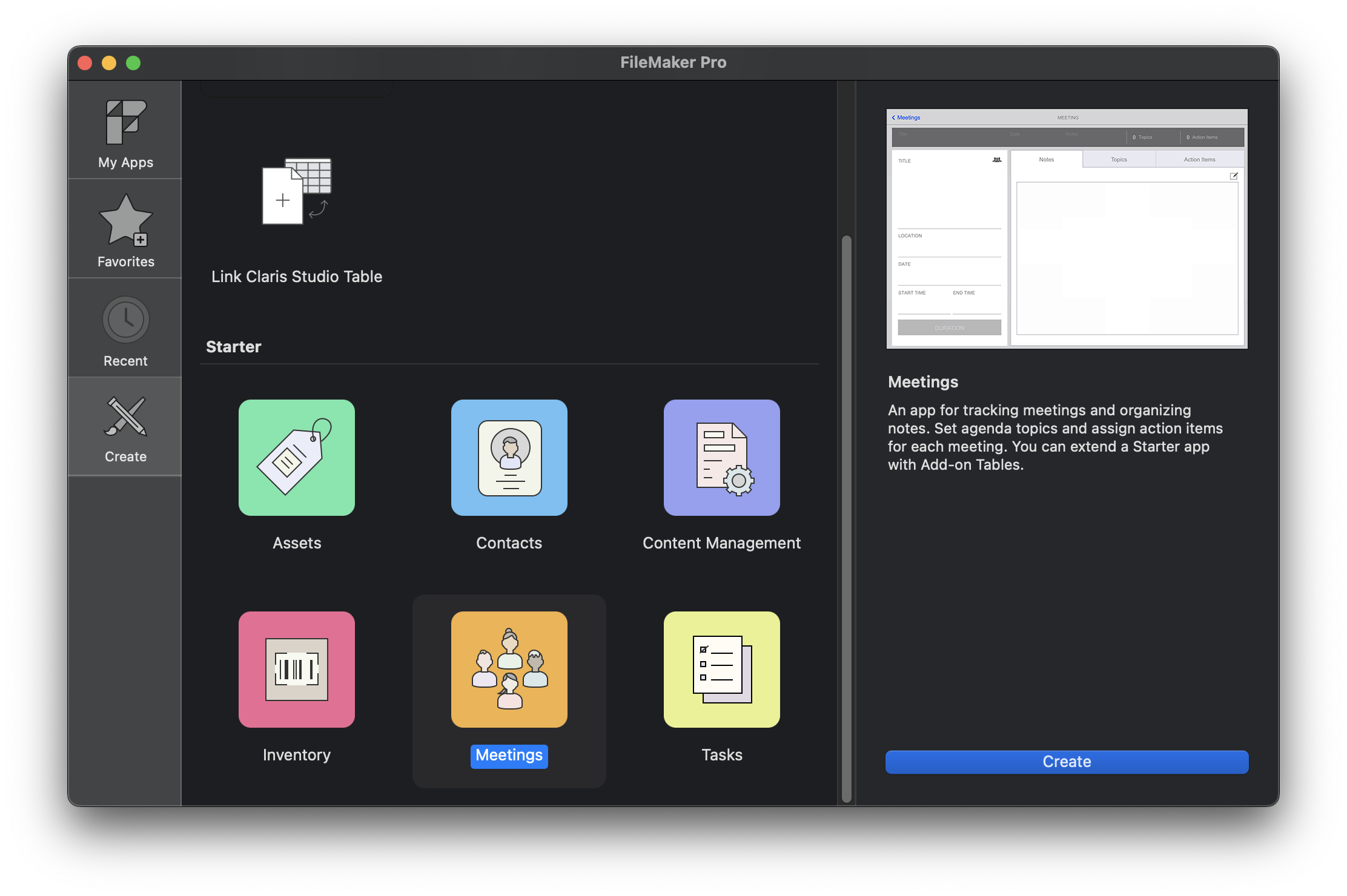Image resolution: width=1347 pixels, height=896 pixels.
Task: Select the Create sidebar section
Action: [x=125, y=427]
